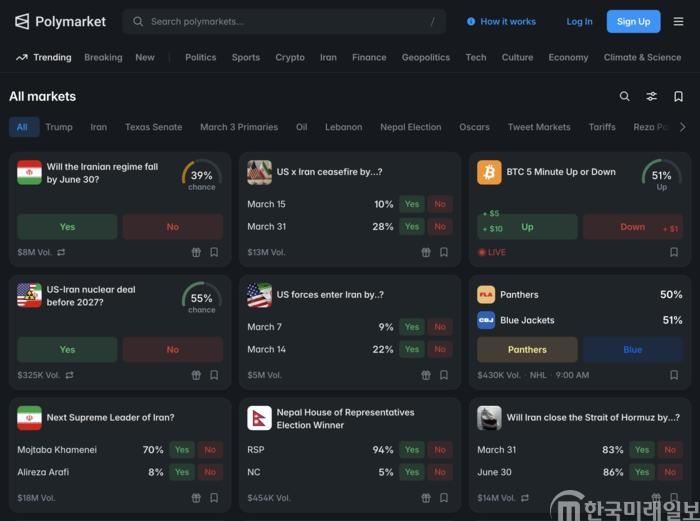
Task: Bookmark the US forces enter Iran market
Action: [444, 375]
